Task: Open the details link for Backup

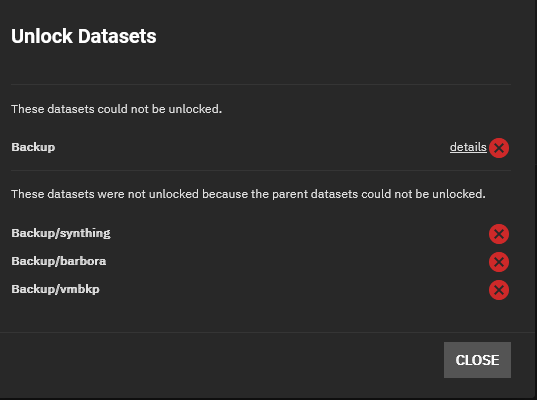Action: tap(468, 147)
